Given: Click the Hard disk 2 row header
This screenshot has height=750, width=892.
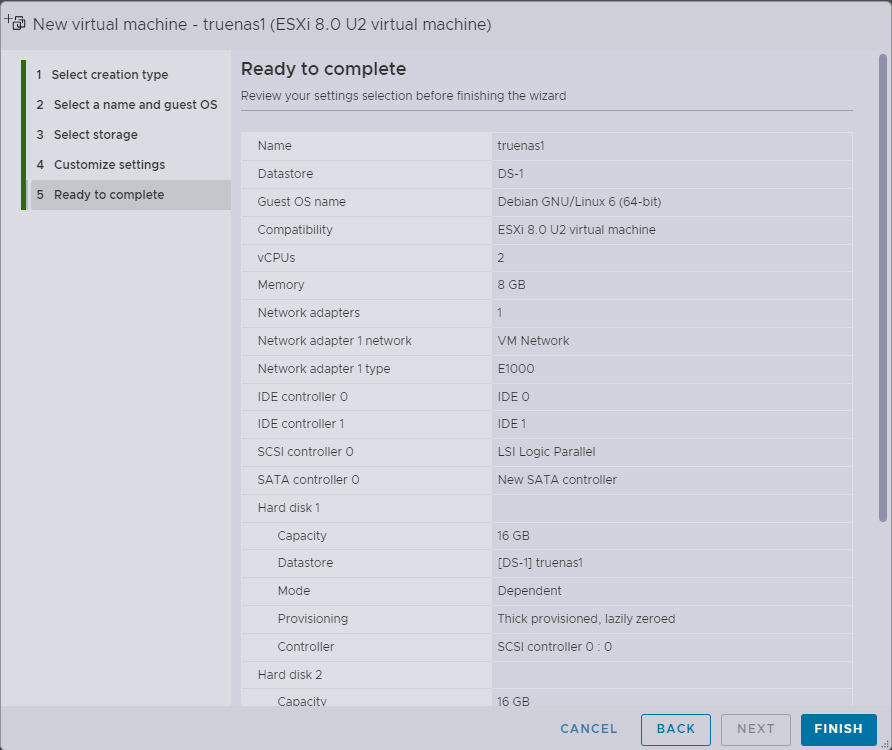Looking at the screenshot, I should 289,675.
